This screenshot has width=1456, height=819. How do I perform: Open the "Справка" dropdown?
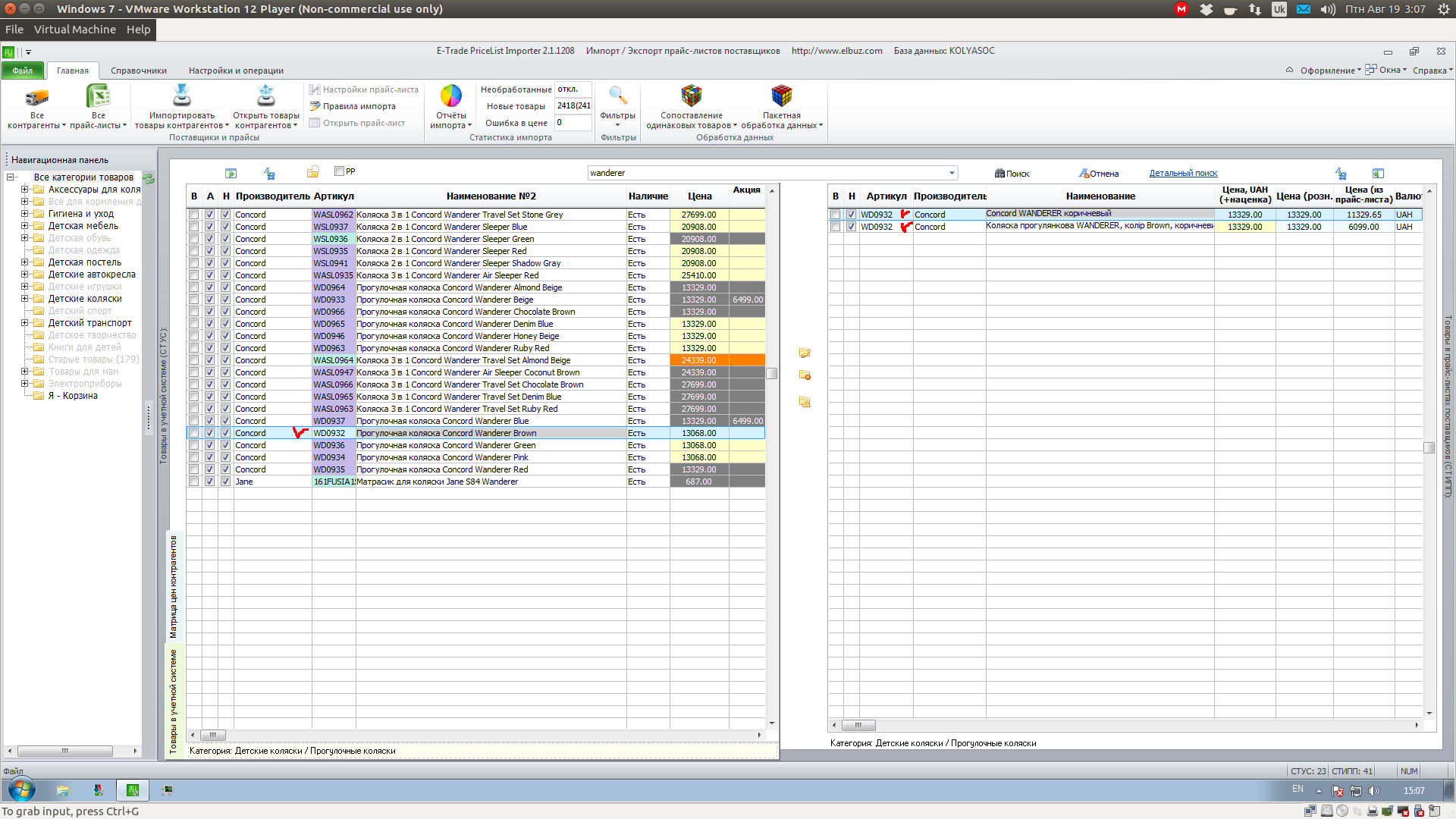[1432, 71]
